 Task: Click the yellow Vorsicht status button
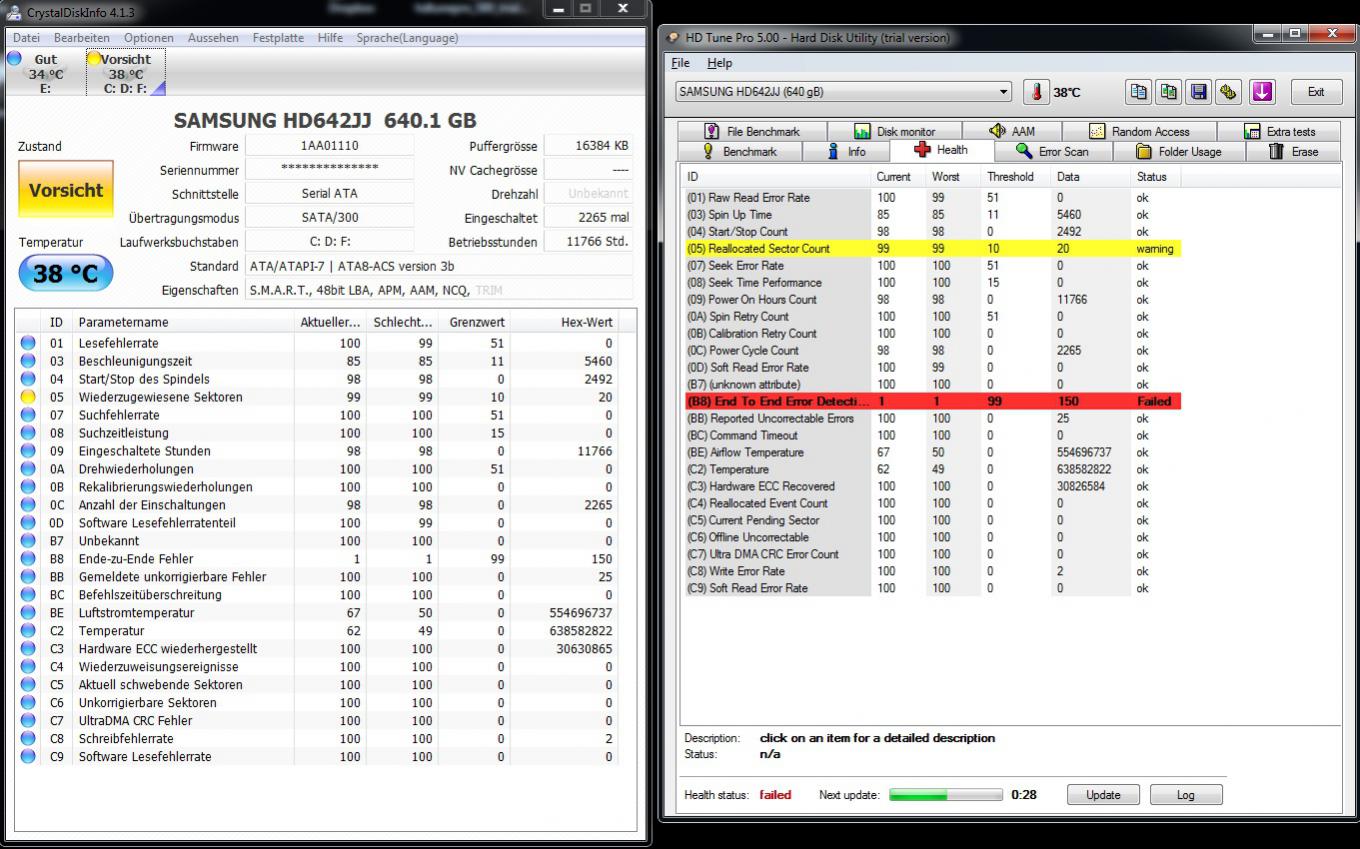66,189
